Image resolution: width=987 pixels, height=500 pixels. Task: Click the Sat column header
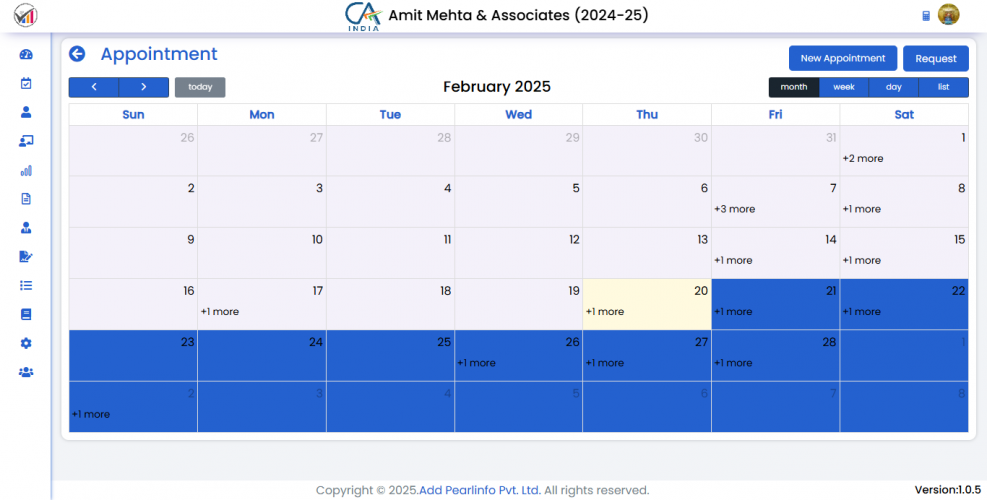tap(904, 115)
